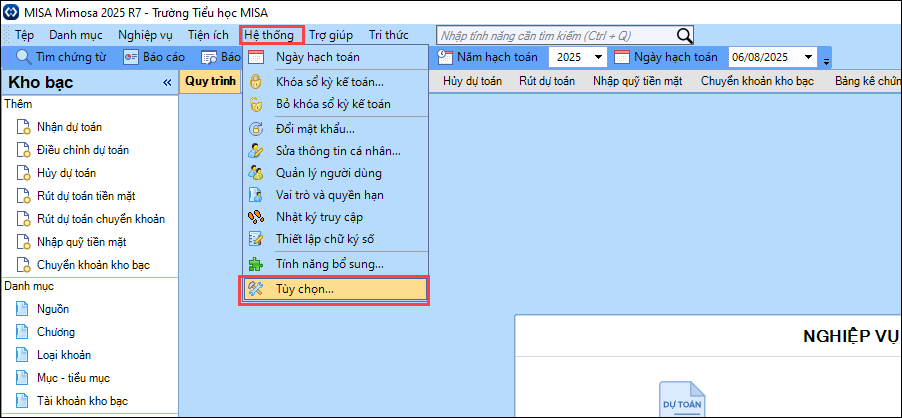This screenshot has height=418, width=902.
Task: Click the document icon beside Hủy dự toán
Action: click(x=23, y=173)
